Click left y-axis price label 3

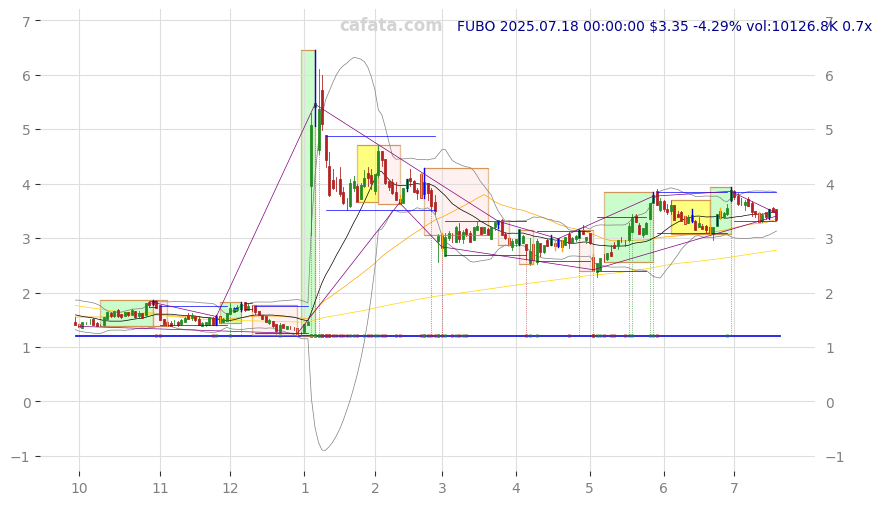click(26, 238)
